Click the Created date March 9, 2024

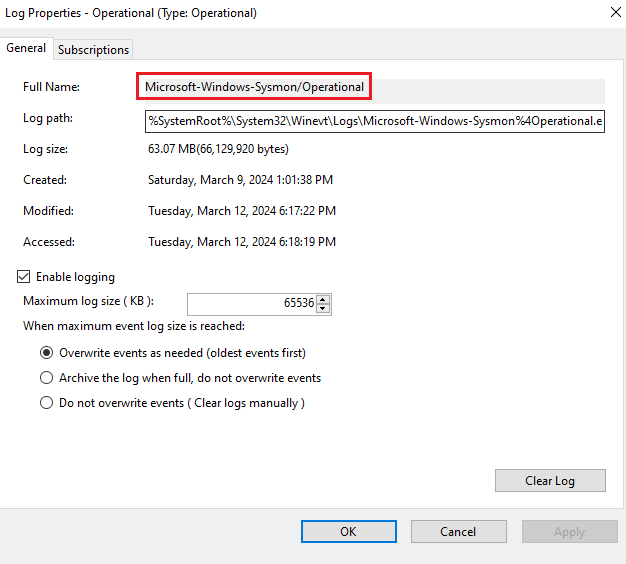[x=236, y=180]
